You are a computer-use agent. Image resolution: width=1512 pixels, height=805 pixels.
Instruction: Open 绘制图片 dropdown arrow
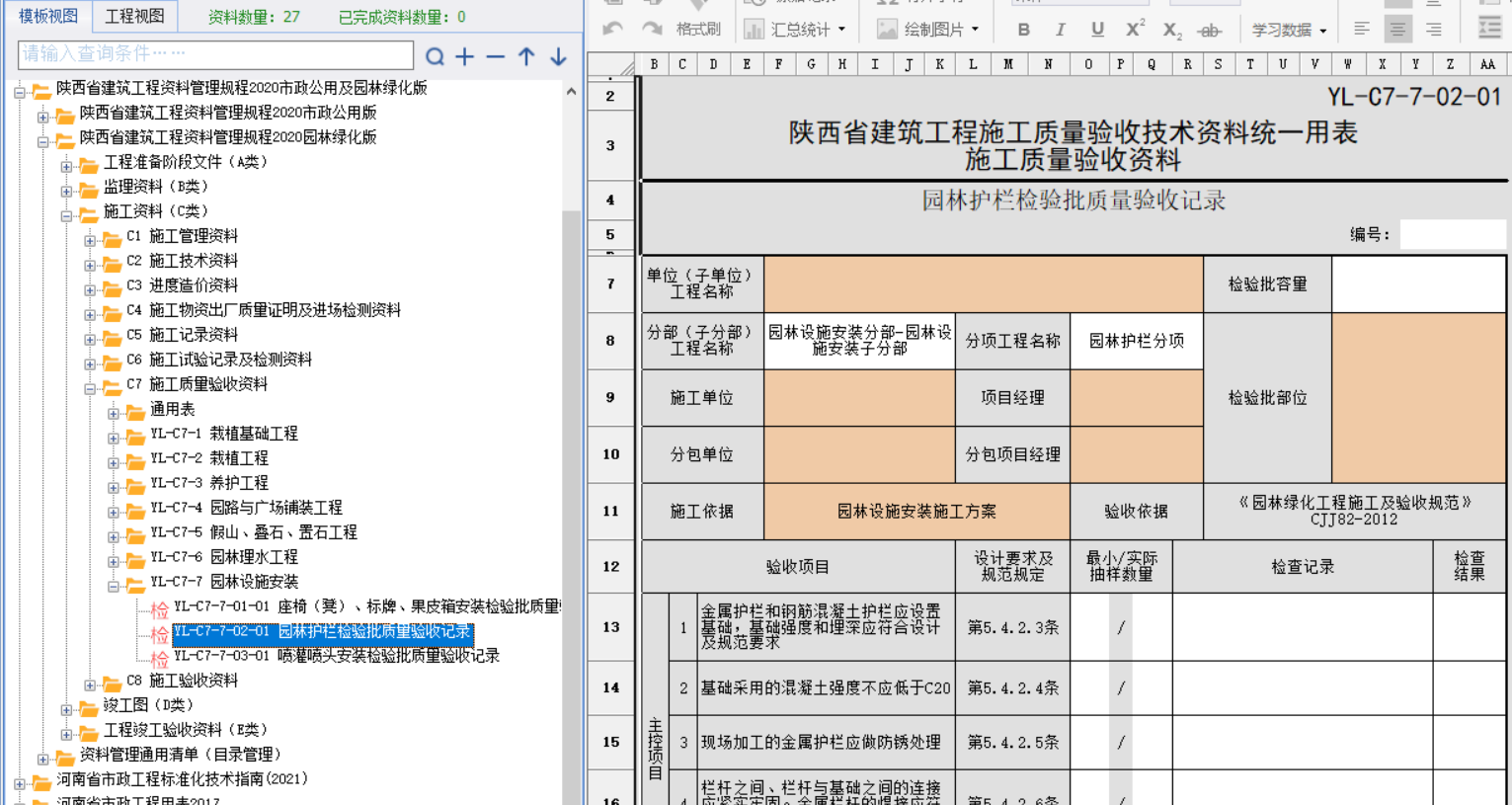[975, 30]
